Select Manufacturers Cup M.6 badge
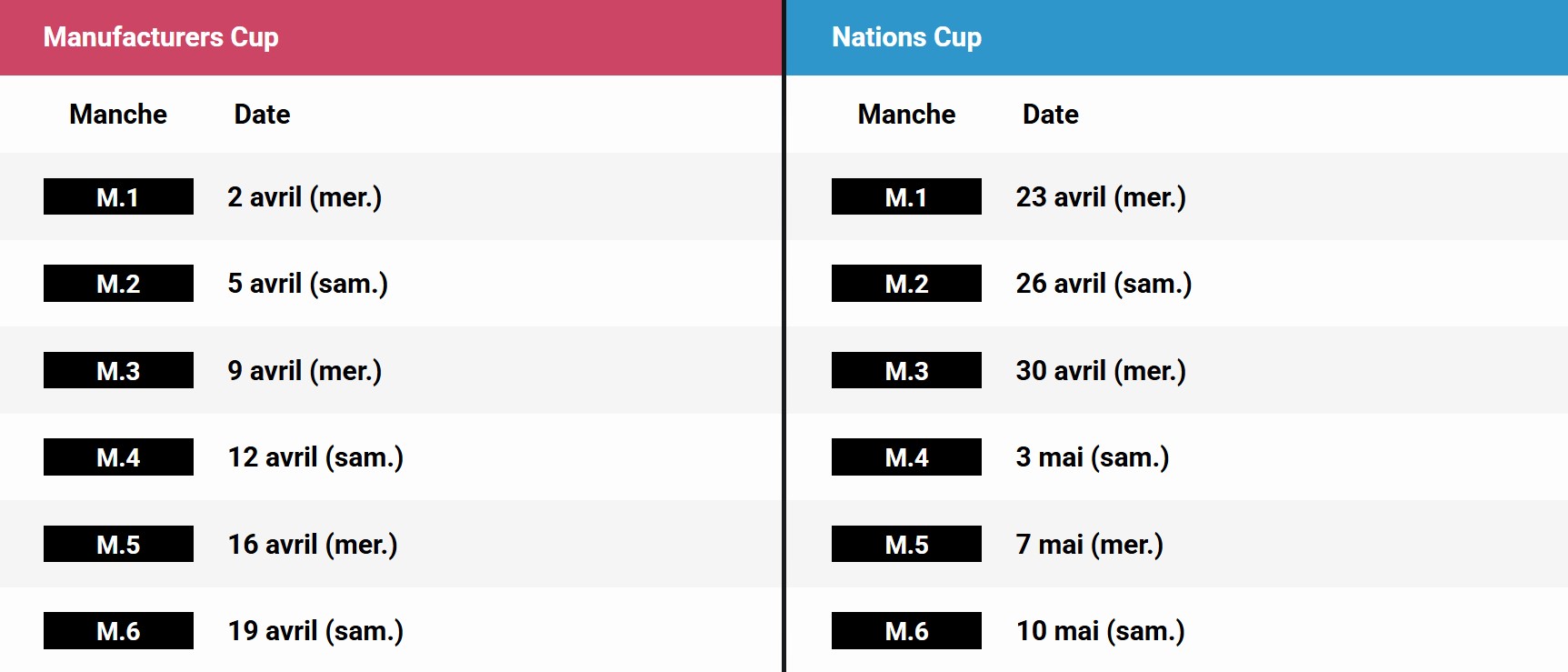The width and height of the screenshot is (1568, 672). tap(118, 630)
